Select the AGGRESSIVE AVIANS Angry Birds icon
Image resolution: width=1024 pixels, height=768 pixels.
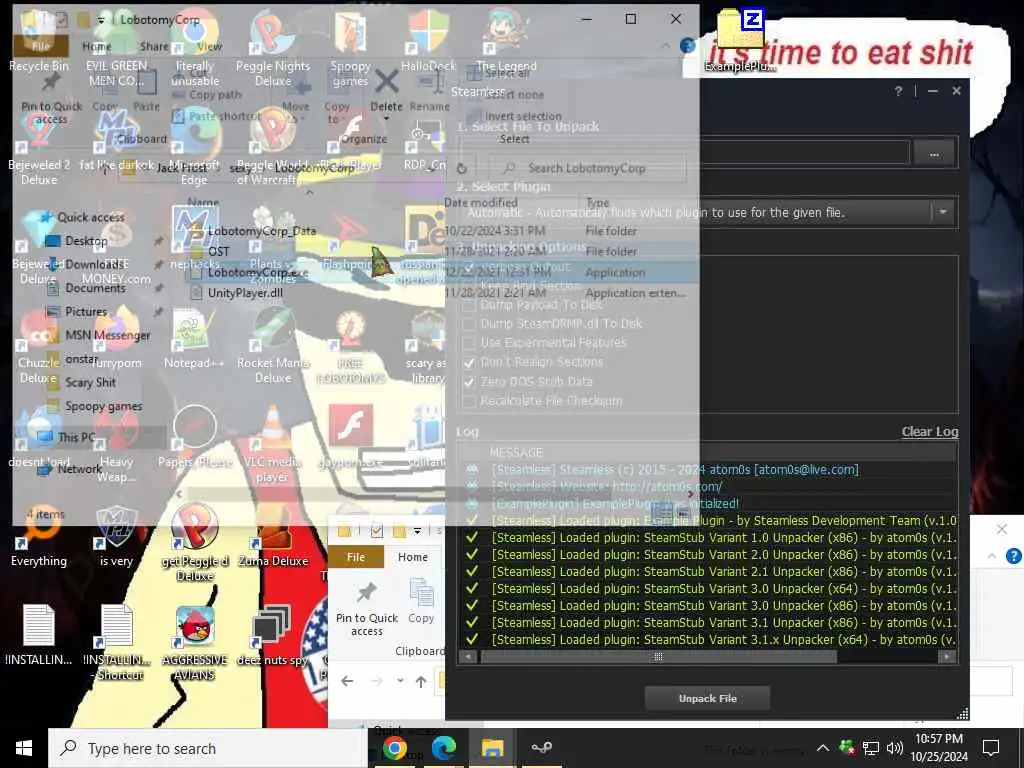pos(195,643)
